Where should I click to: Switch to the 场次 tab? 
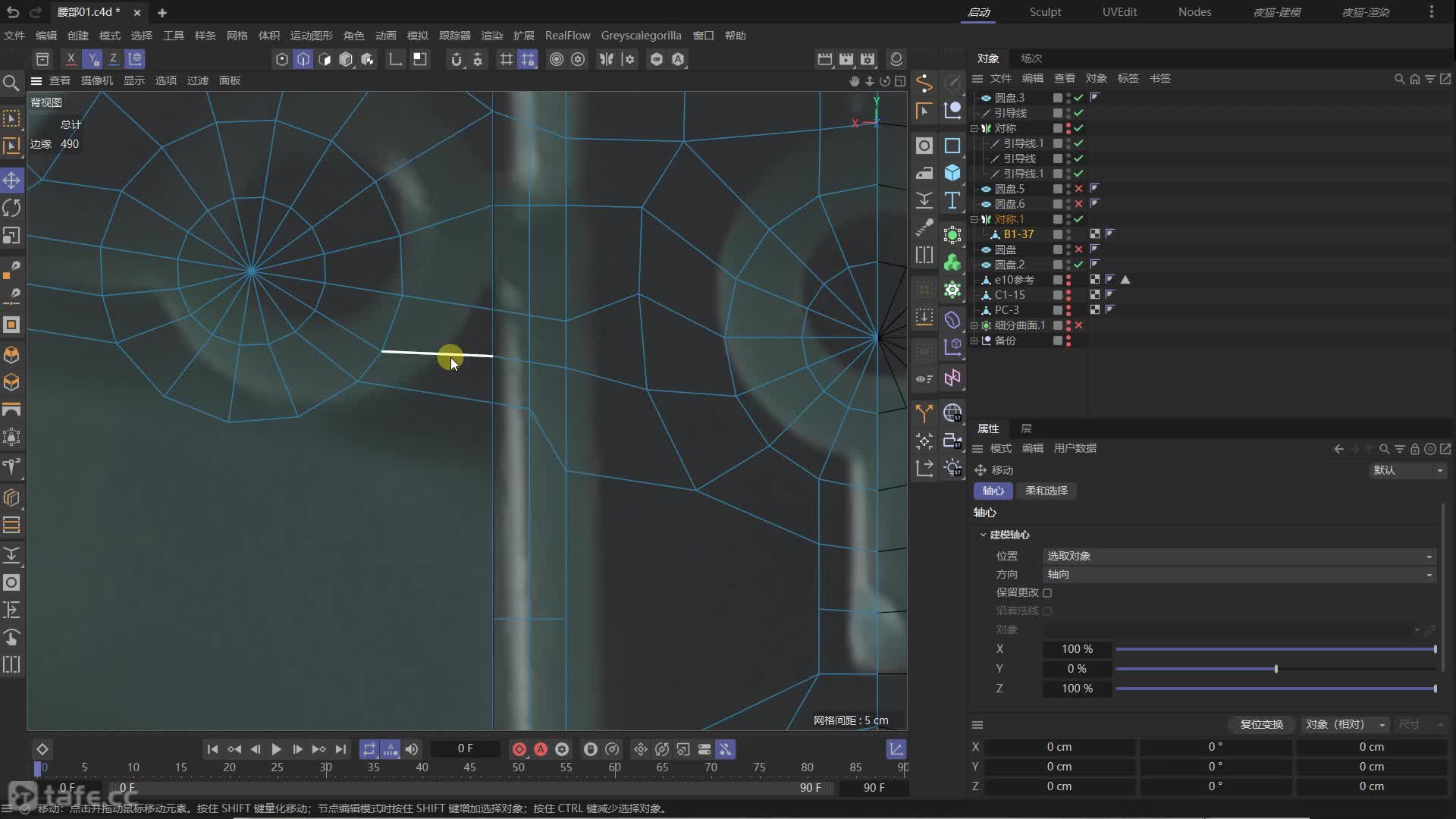1031,58
